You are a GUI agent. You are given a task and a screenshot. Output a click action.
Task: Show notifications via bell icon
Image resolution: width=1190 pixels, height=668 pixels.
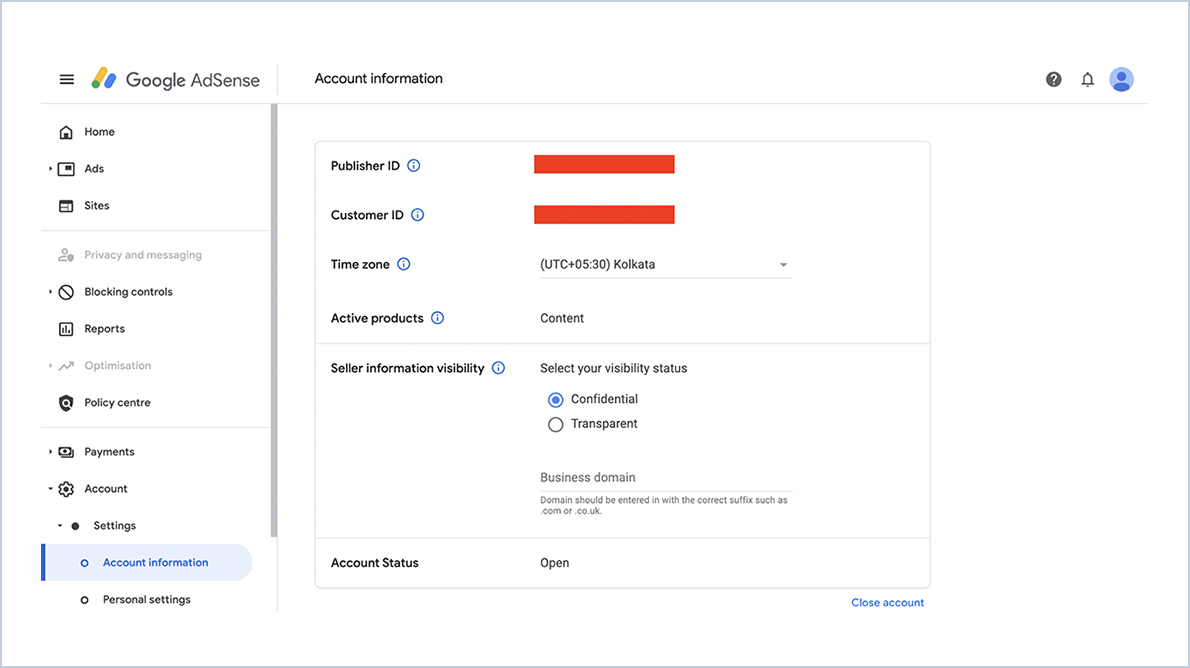pyautogui.click(x=1088, y=79)
